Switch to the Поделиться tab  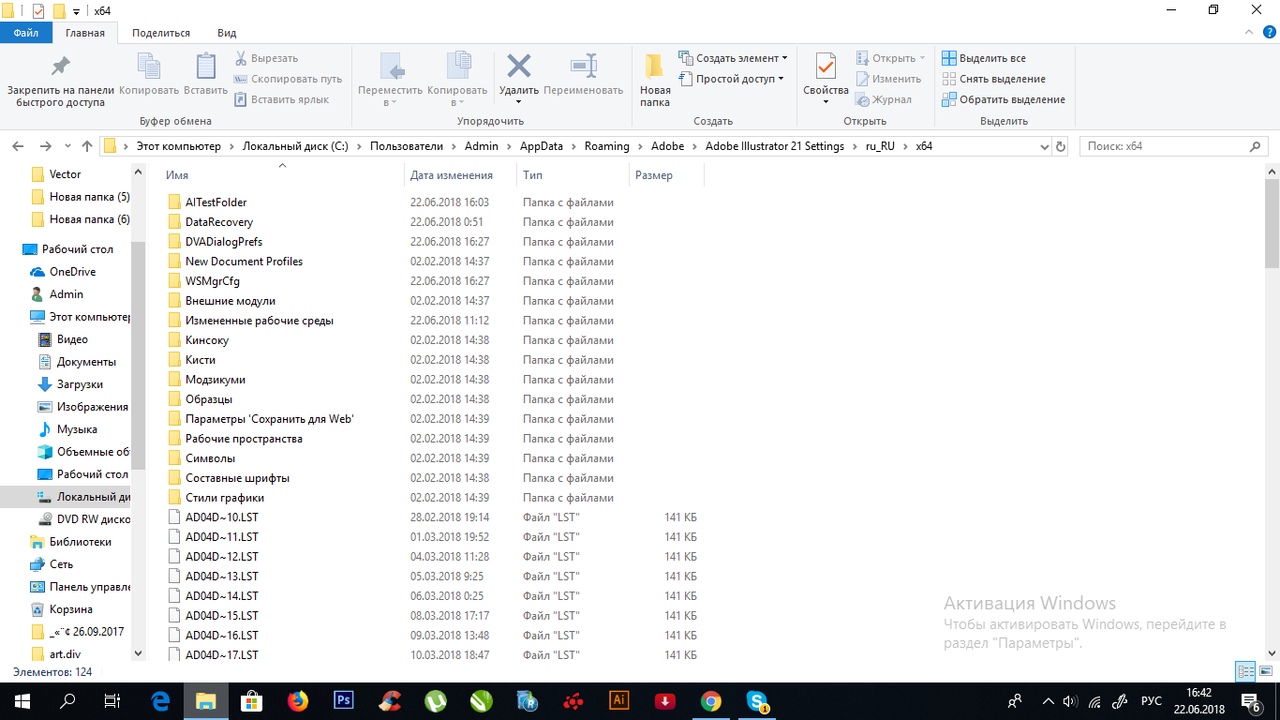coord(160,33)
